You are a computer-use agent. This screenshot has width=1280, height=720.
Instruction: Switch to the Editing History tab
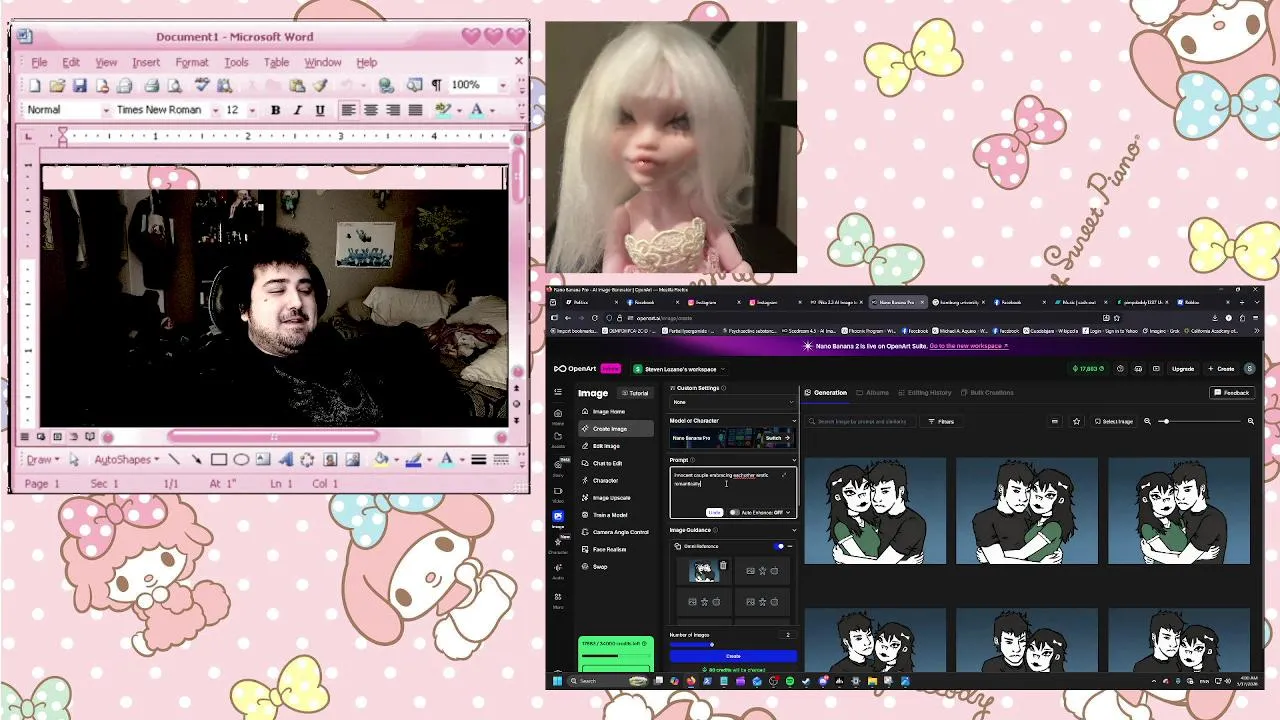tap(925, 392)
